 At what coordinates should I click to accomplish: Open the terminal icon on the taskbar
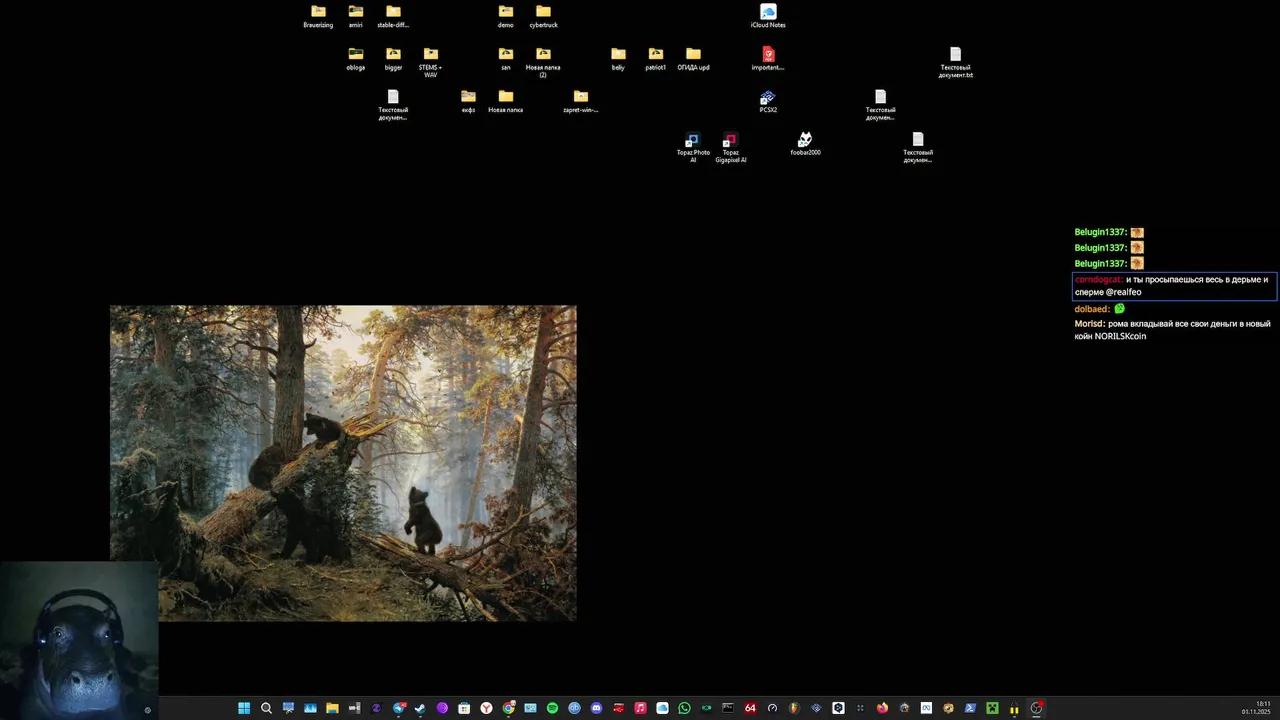(x=728, y=708)
